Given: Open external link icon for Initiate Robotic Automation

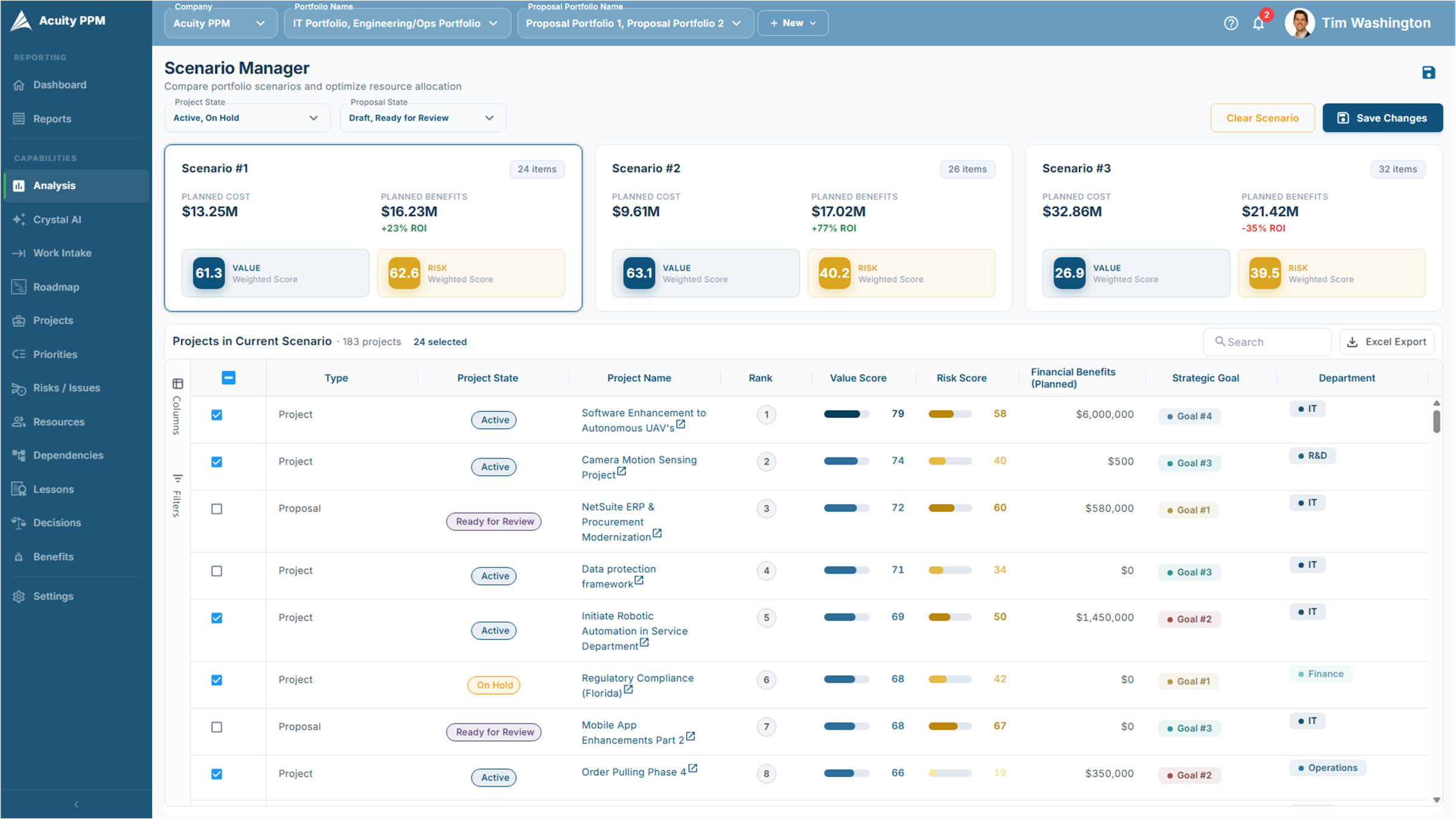Looking at the screenshot, I should (644, 642).
